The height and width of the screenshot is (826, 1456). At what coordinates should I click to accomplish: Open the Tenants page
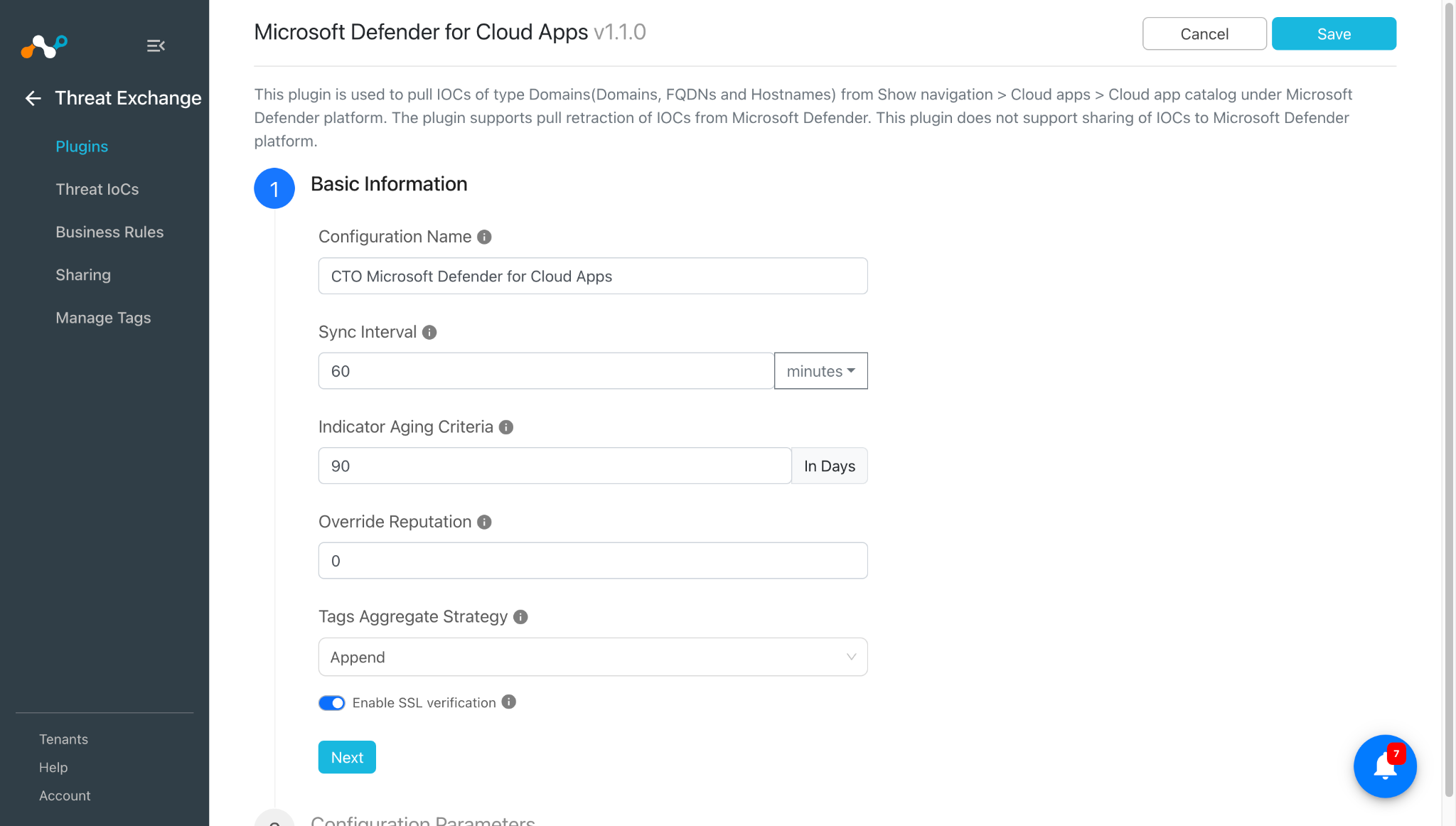coord(63,739)
